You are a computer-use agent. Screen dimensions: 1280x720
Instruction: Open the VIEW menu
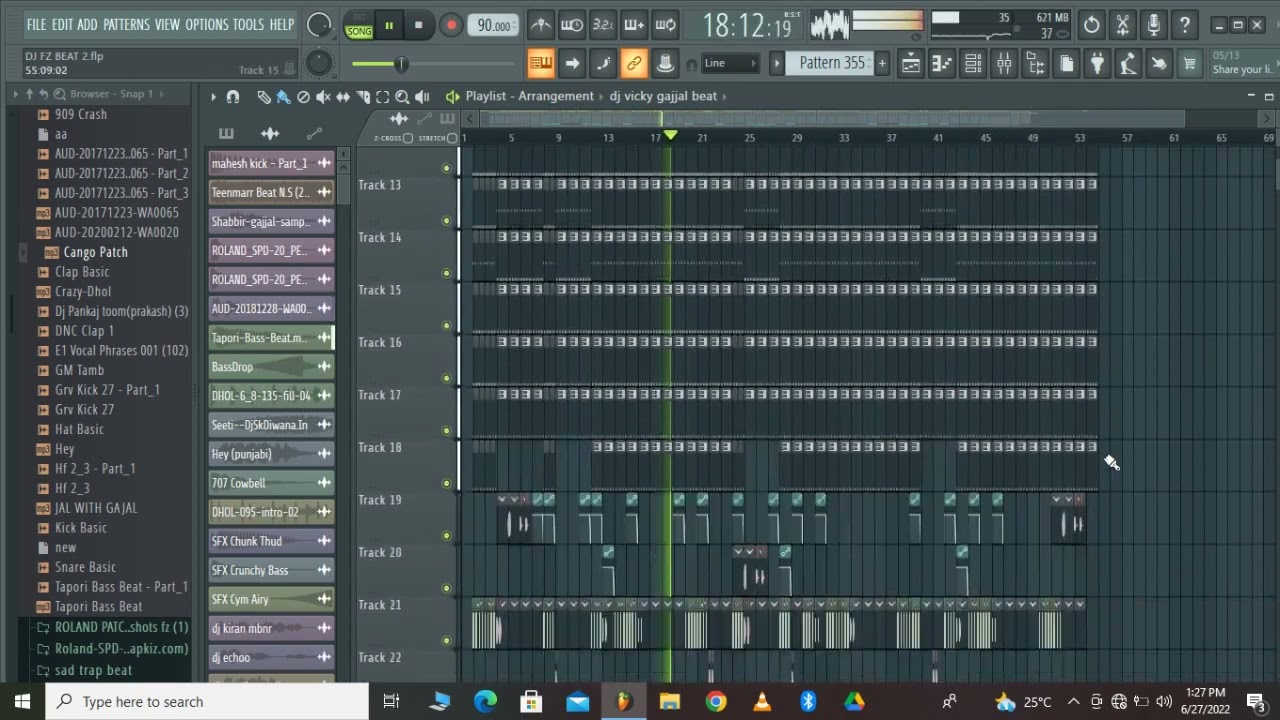click(167, 24)
